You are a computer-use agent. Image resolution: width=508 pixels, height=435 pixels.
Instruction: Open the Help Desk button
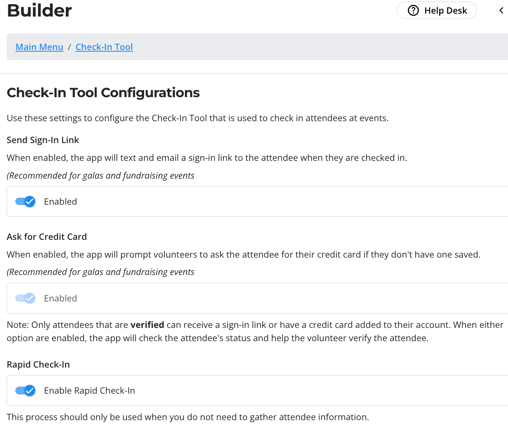(437, 11)
